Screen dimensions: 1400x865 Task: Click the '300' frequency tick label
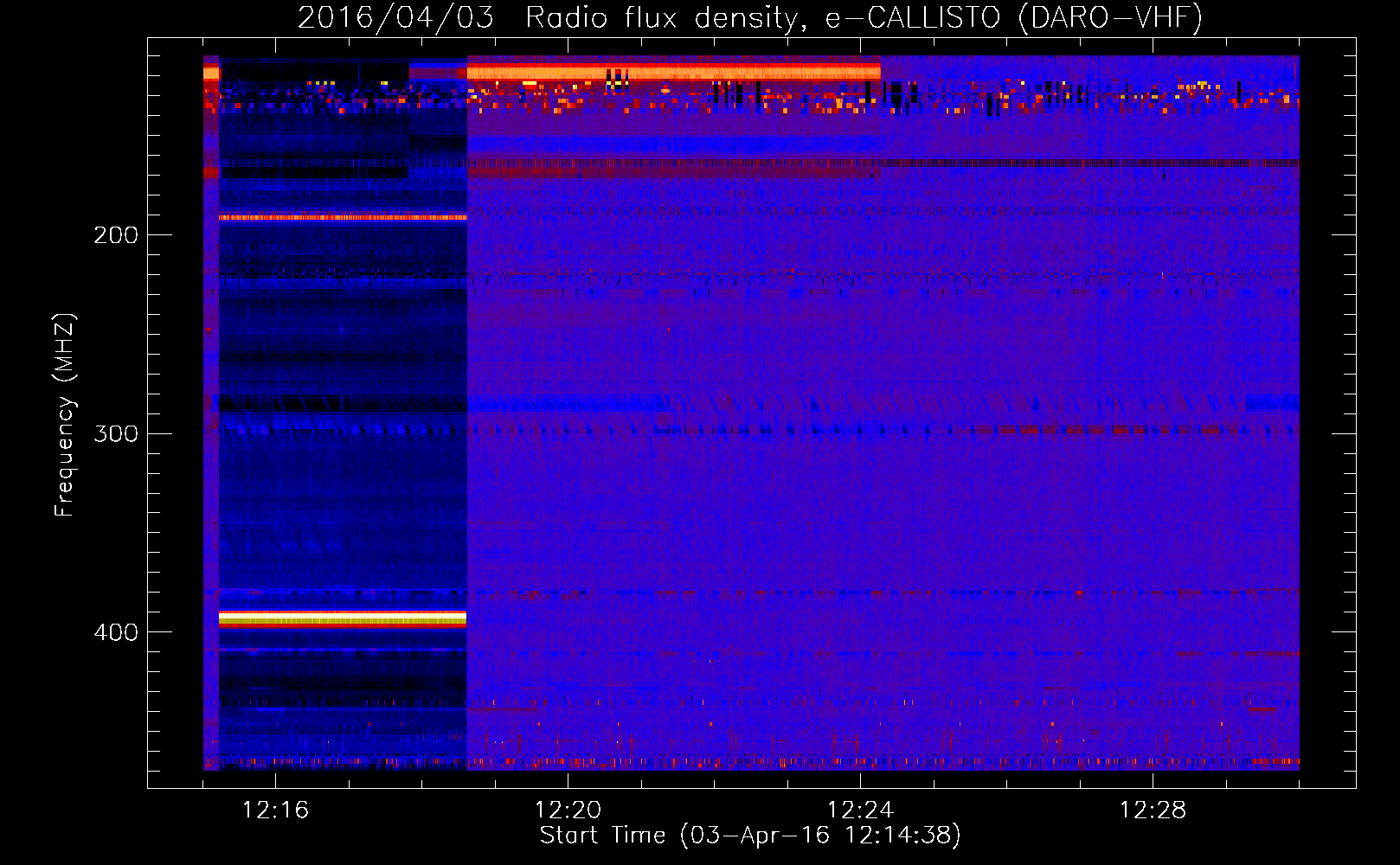click(x=116, y=433)
